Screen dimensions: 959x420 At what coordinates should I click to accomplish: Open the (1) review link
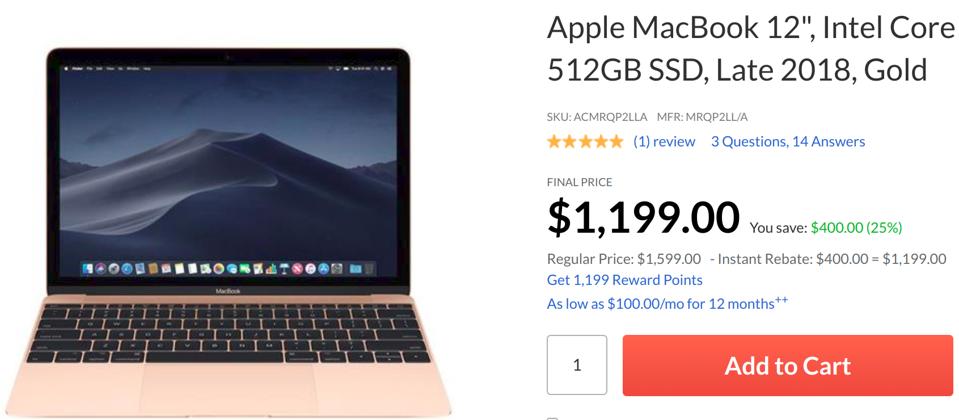point(664,142)
